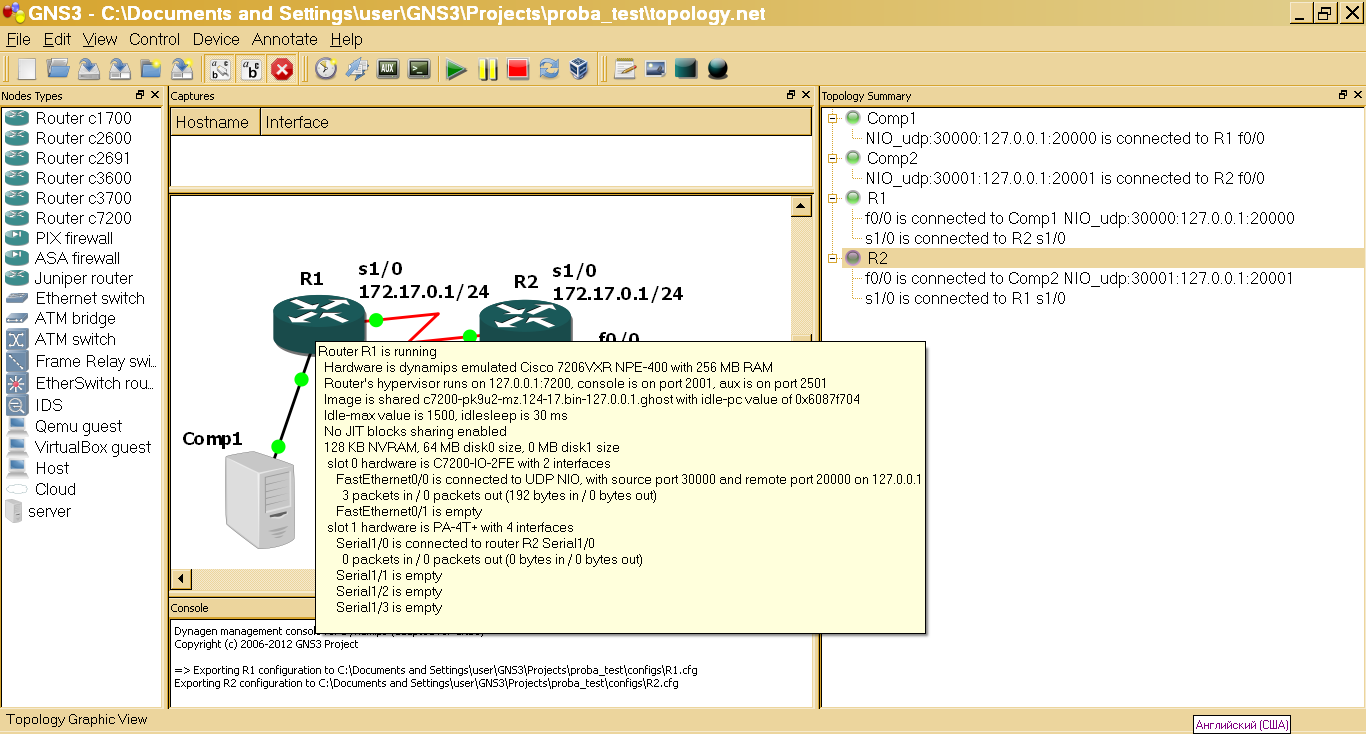Select IDS node type

[81, 405]
